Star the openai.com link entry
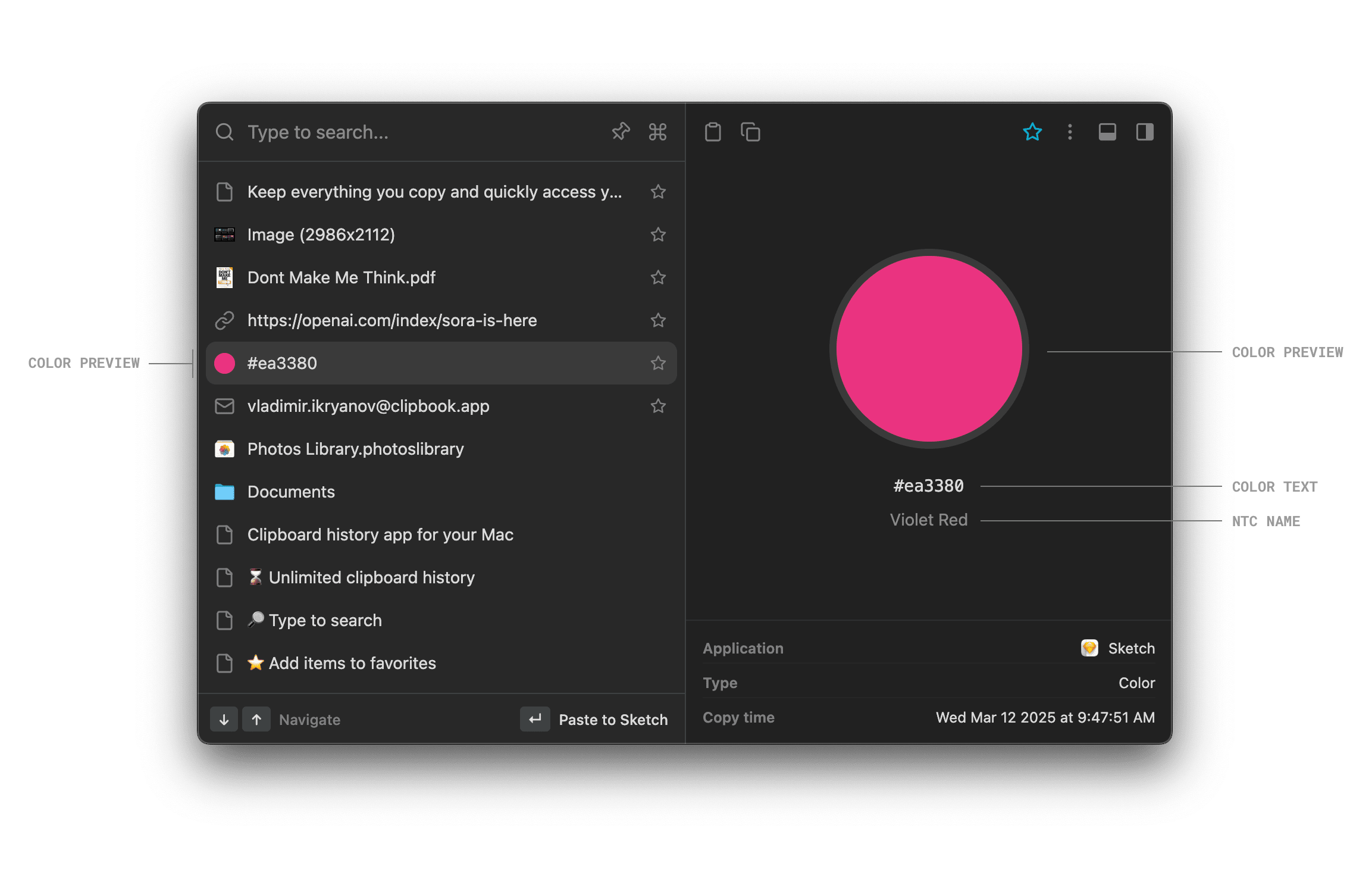The height and width of the screenshot is (869, 1372). click(658, 320)
